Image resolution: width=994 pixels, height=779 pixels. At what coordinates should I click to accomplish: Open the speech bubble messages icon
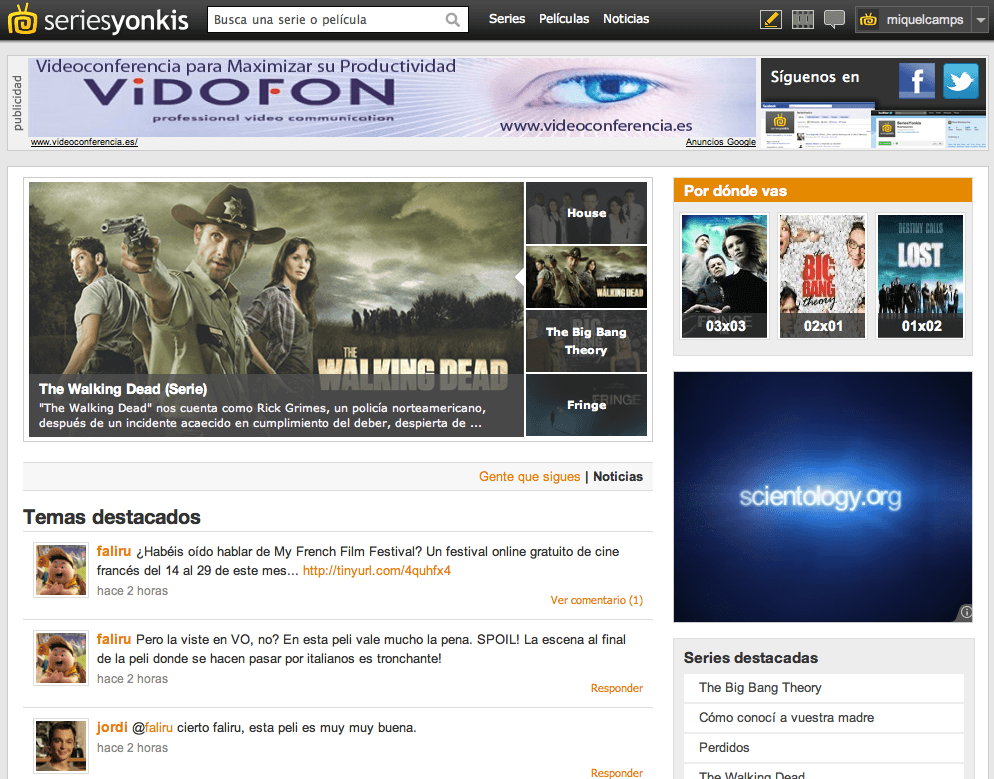click(834, 19)
